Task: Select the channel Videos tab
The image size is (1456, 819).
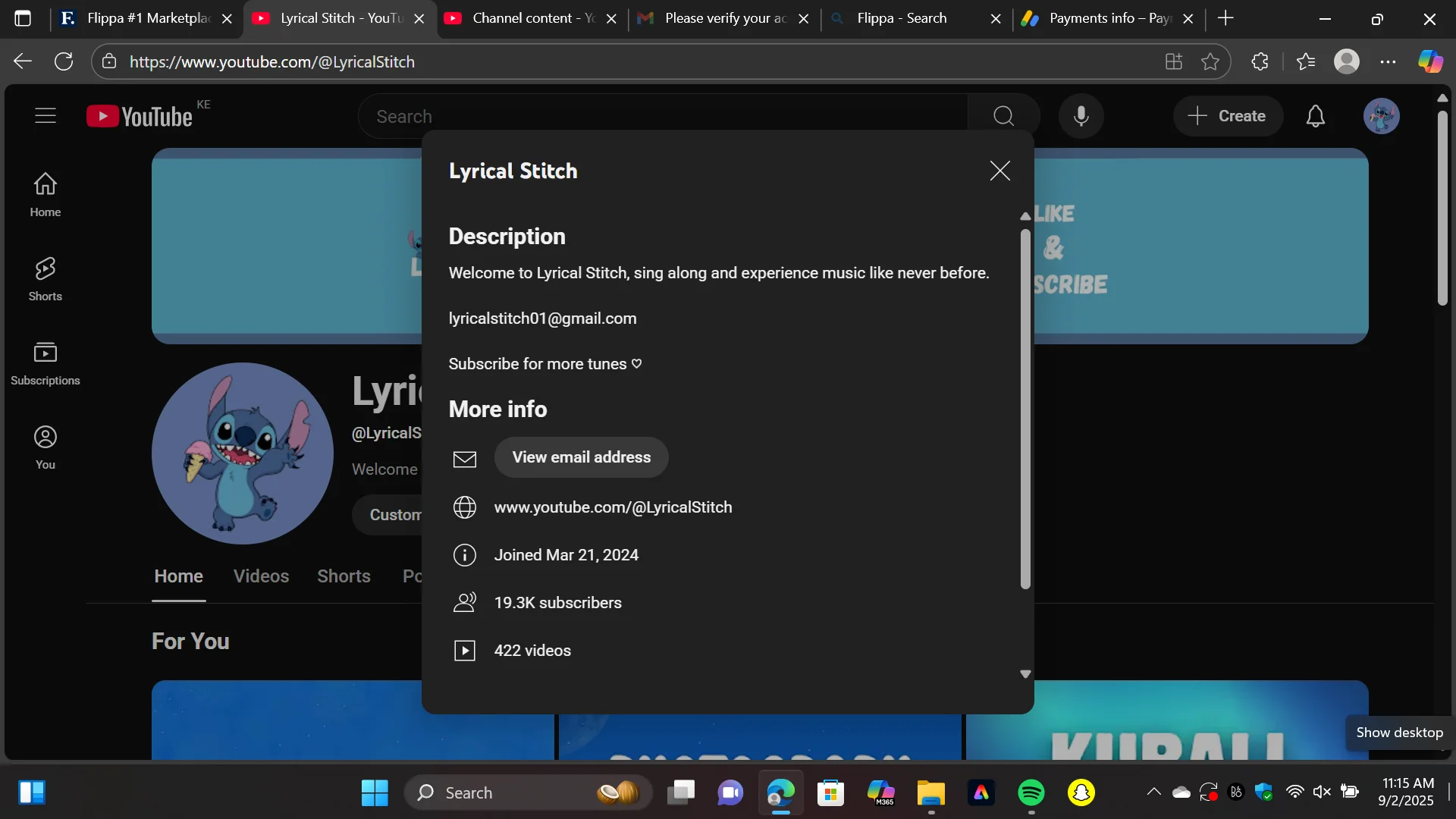Action: pyautogui.click(x=261, y=576)
